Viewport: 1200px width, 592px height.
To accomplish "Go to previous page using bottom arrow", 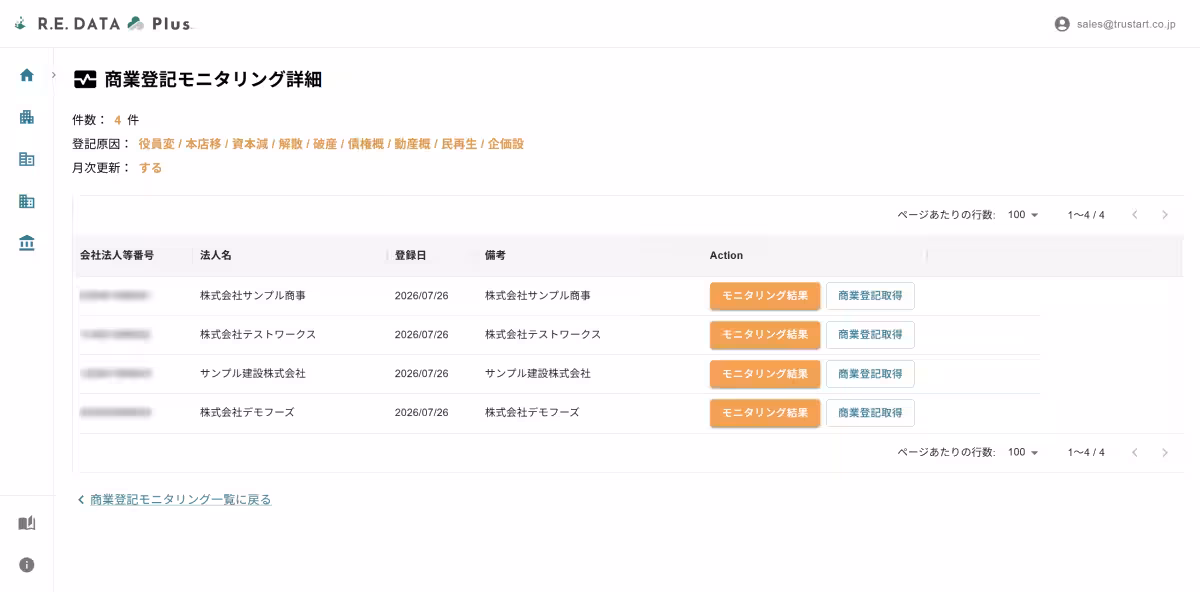I will pyautogui.click(x=1135, y=453).
